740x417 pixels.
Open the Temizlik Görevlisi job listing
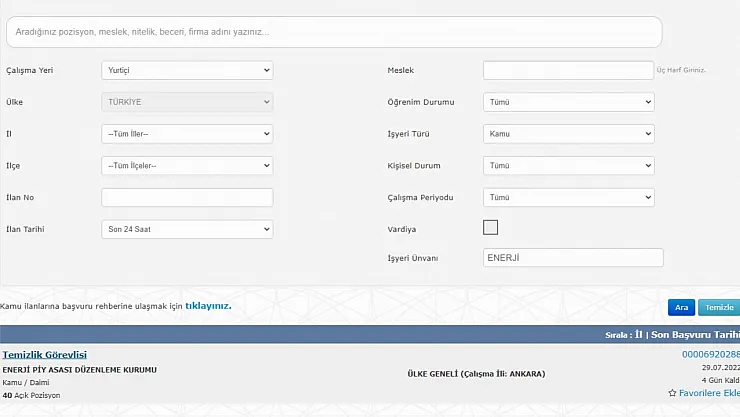pos(45,355)
